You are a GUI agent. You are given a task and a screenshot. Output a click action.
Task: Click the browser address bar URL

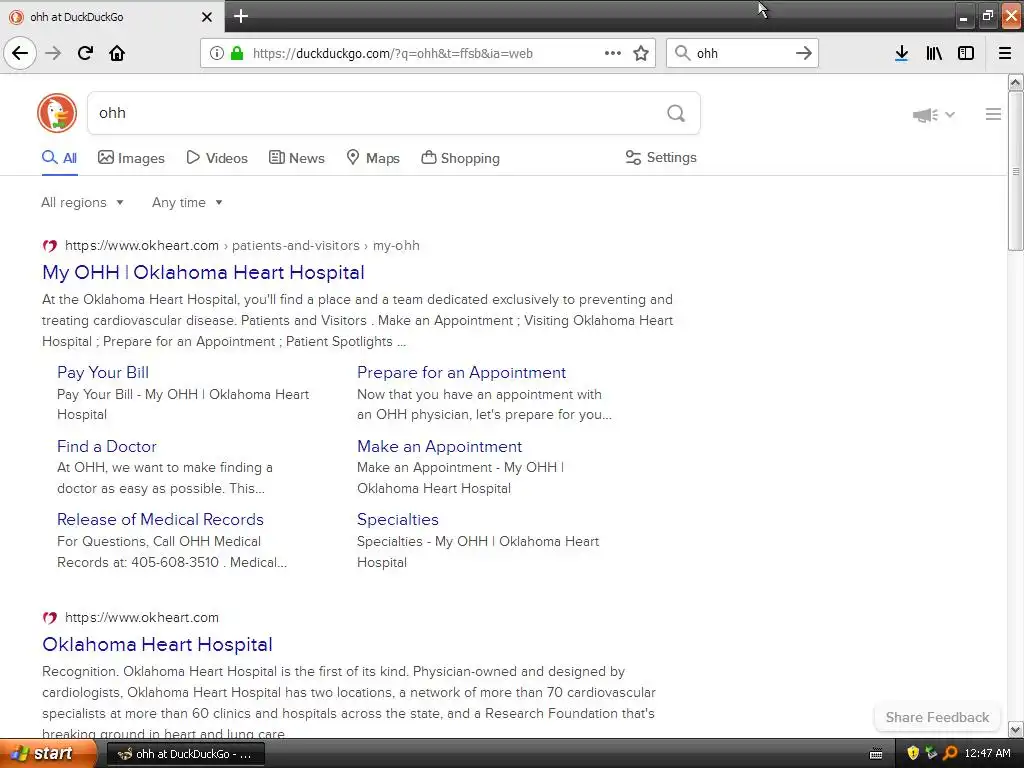(x=392, y=53)
